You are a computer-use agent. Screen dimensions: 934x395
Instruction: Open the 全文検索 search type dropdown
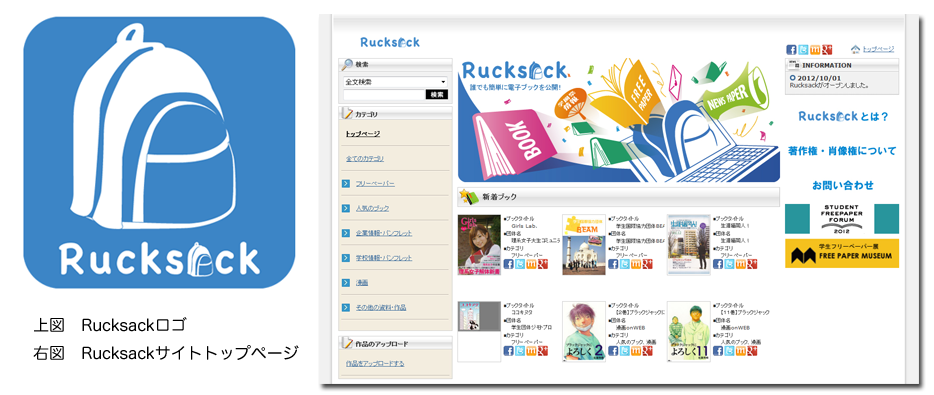click(x=396, y=82)
